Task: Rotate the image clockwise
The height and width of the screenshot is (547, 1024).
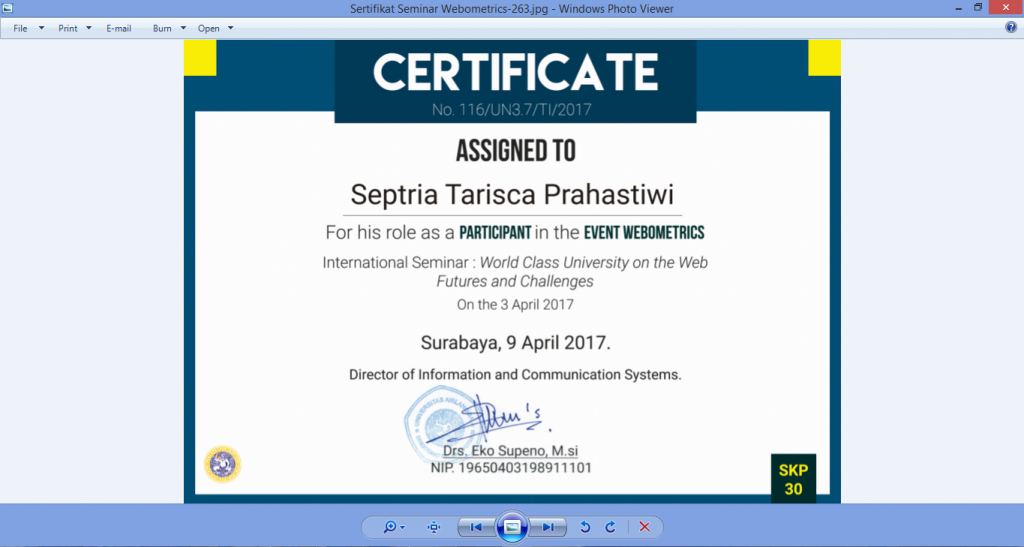Action: [611, 527]
